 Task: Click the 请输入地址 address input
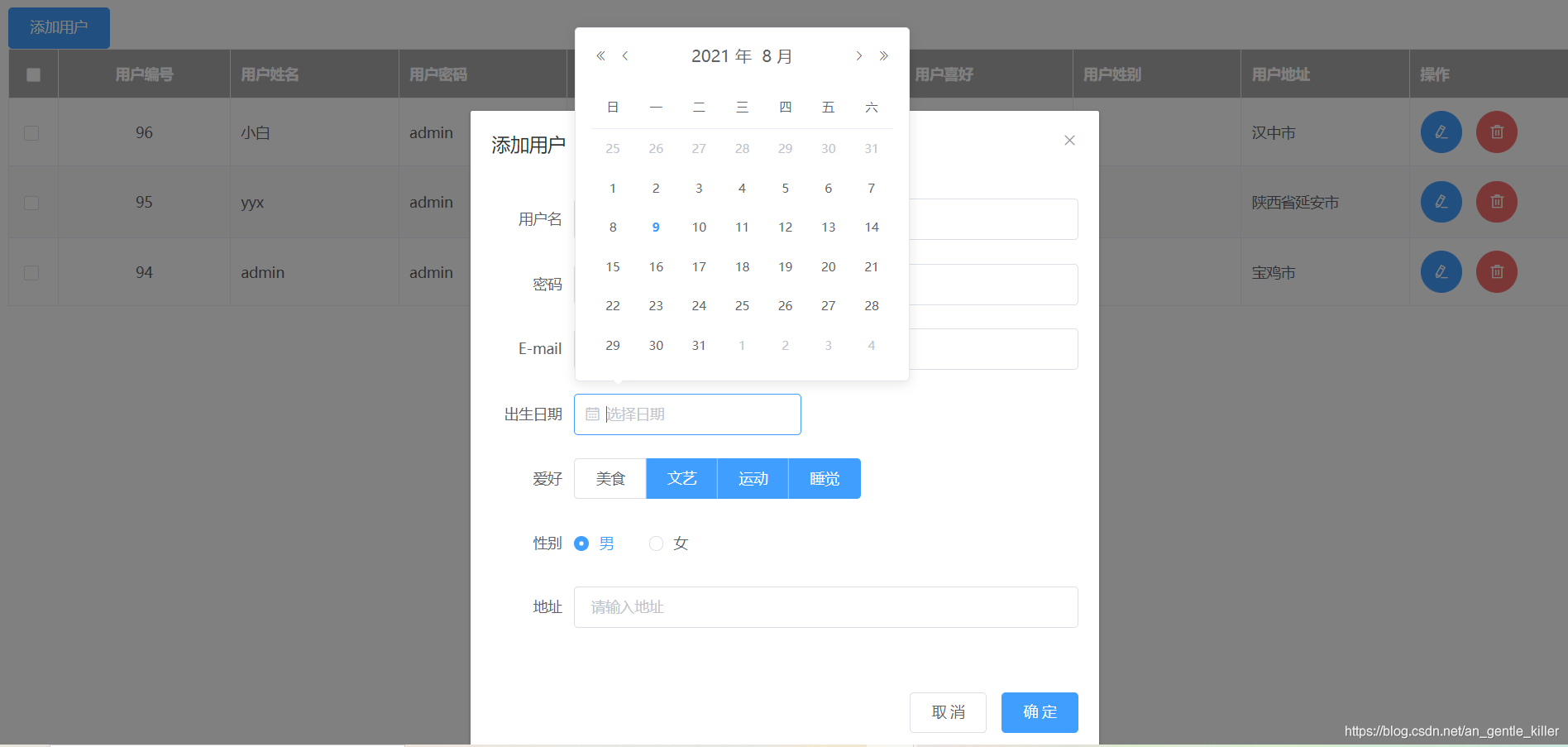coord(826,607)
